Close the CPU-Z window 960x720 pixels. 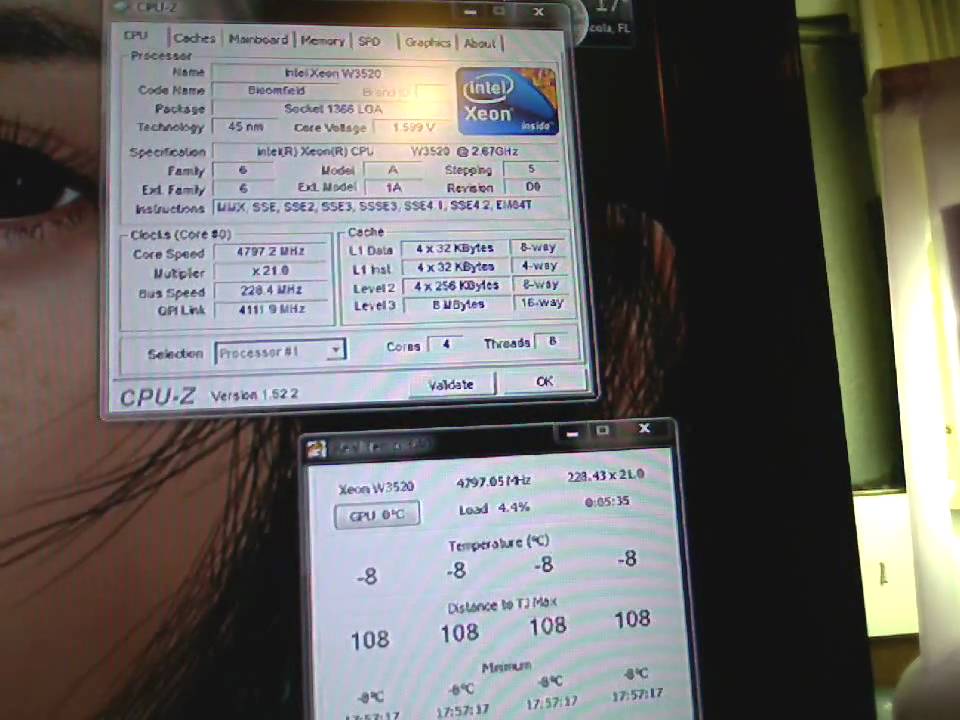pos(539,12)
